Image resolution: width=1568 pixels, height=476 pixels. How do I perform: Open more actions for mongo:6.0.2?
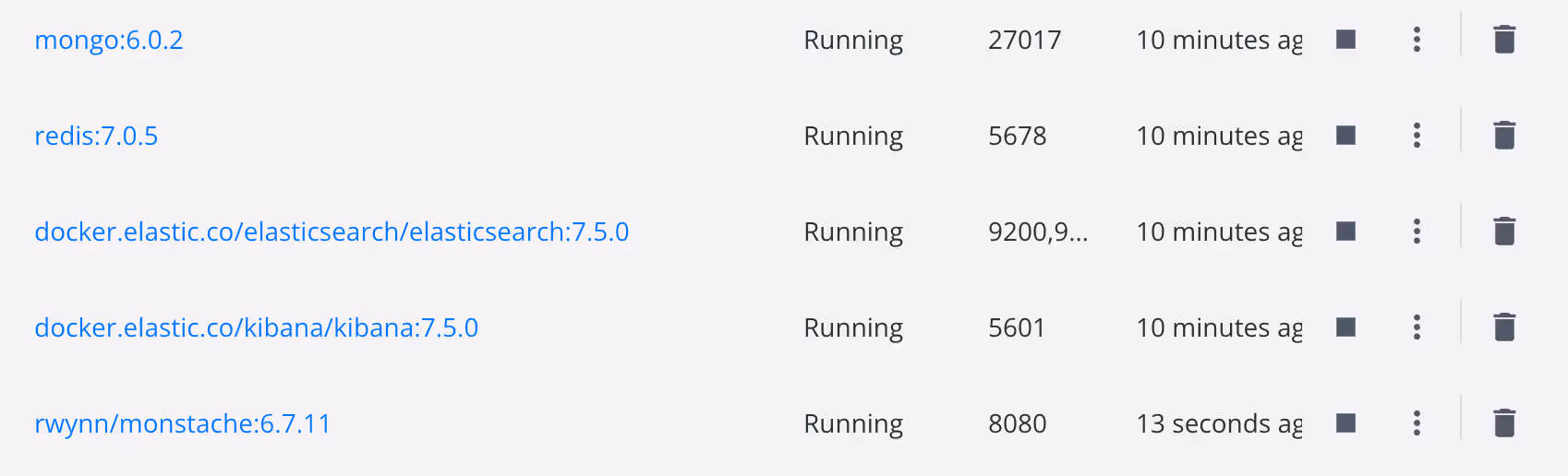click(1417, 40)
